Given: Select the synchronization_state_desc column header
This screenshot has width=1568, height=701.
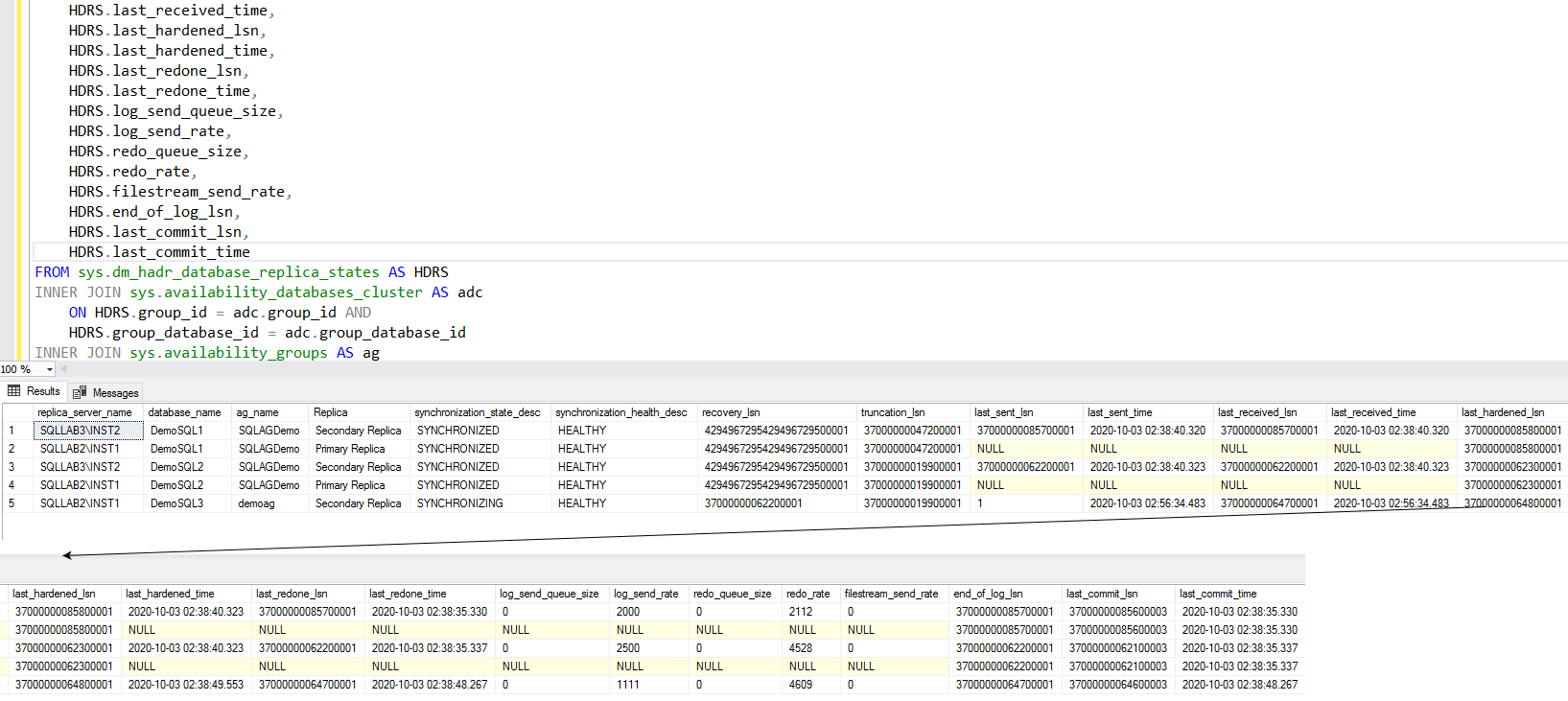Looking at the screenshot, I should coord(477,412).
